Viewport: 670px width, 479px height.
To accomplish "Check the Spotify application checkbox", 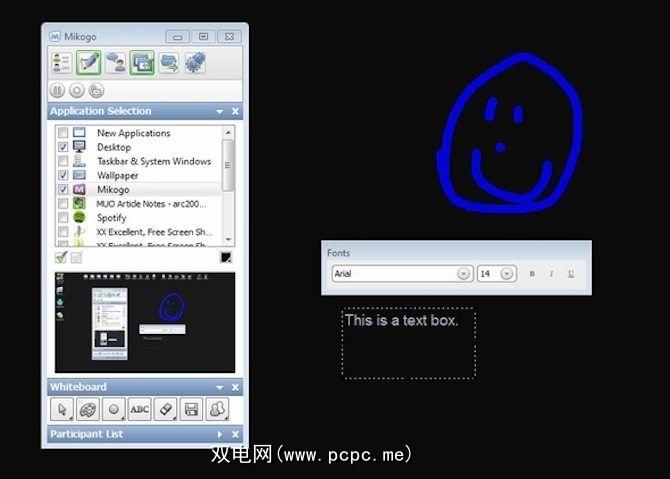I will pos(63,217).
